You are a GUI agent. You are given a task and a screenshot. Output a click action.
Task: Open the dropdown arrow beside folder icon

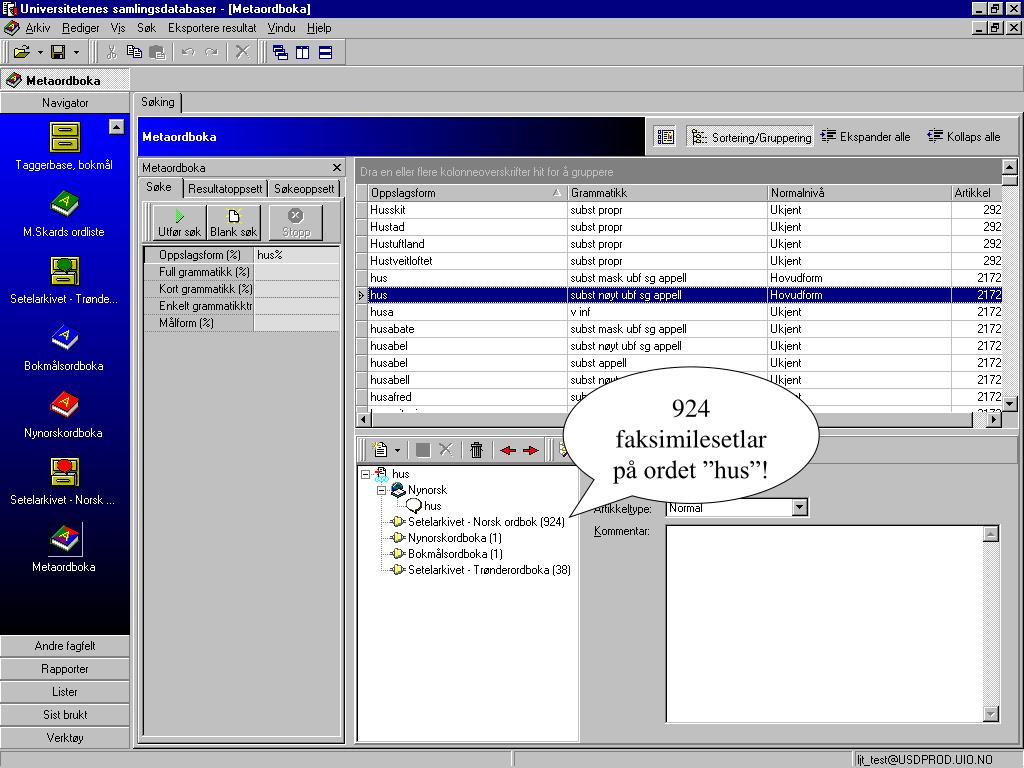tap(40, 52)
